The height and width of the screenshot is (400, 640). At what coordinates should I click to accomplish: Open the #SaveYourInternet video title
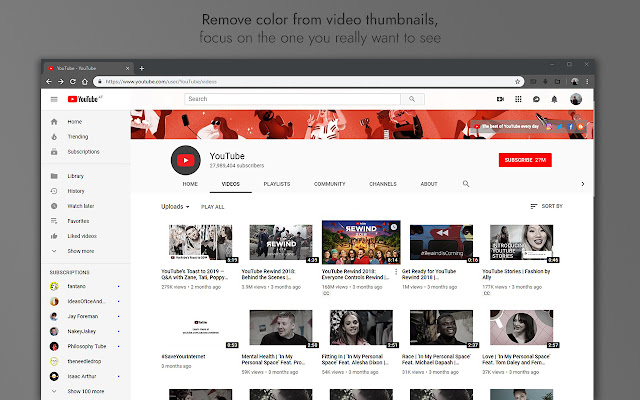point(183,356)
